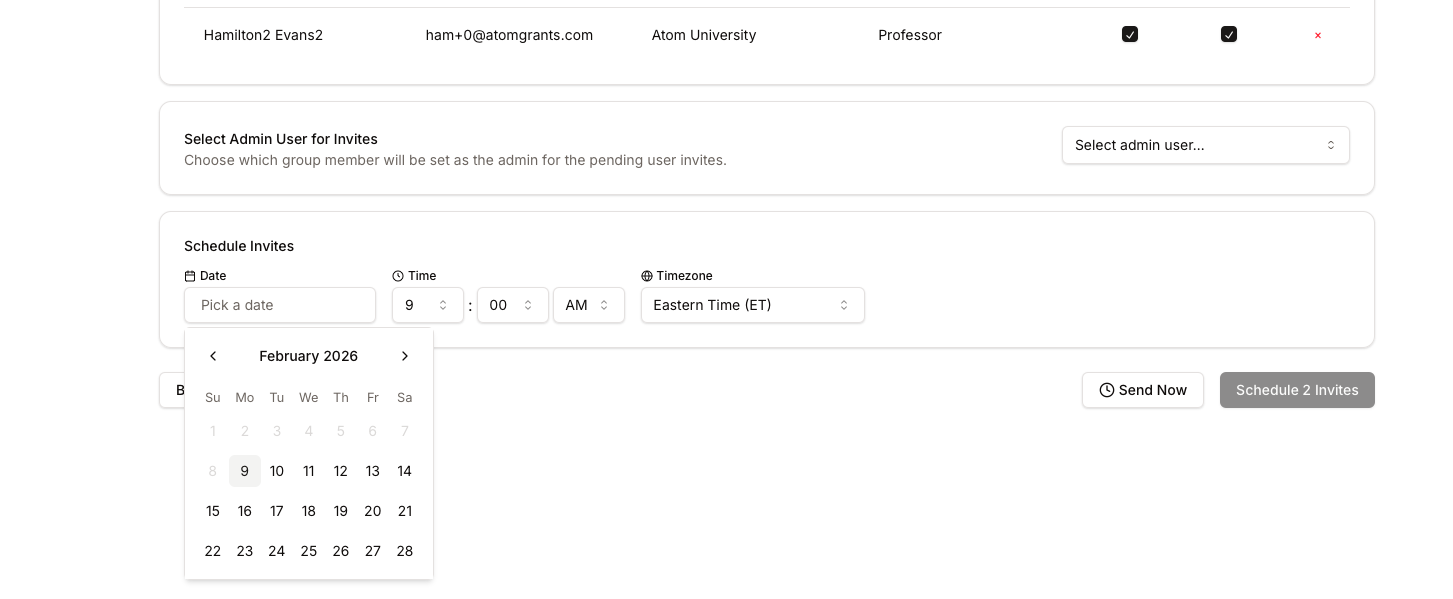Open the minutes dropdown showing 00

(512, 305)
